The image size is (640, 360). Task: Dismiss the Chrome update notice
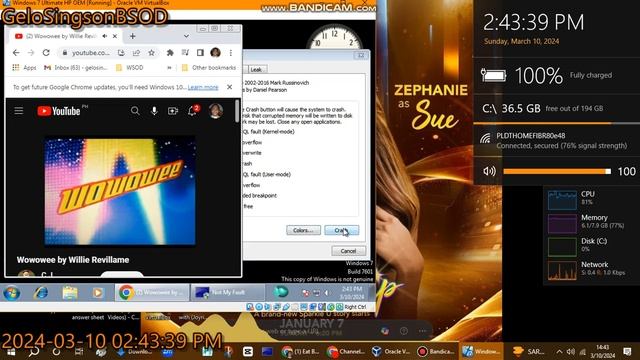229,87
